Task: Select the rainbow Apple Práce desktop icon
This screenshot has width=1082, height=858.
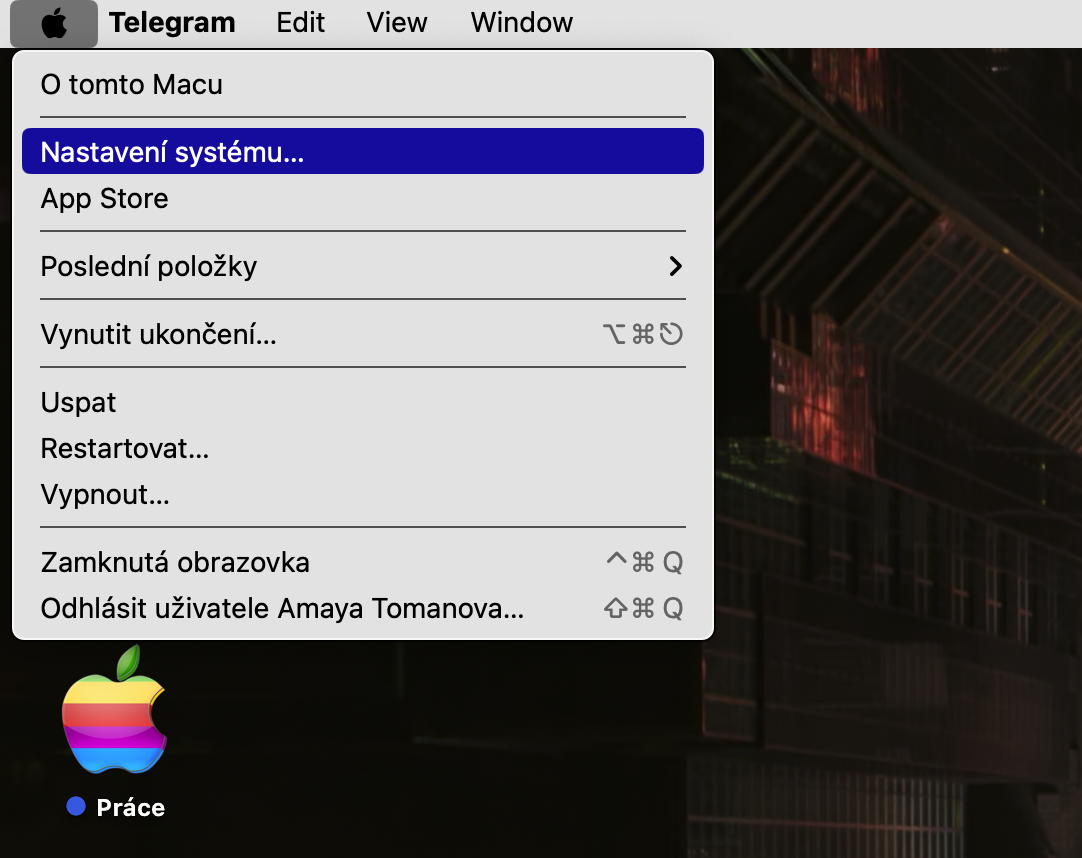Action: (115, 710)
